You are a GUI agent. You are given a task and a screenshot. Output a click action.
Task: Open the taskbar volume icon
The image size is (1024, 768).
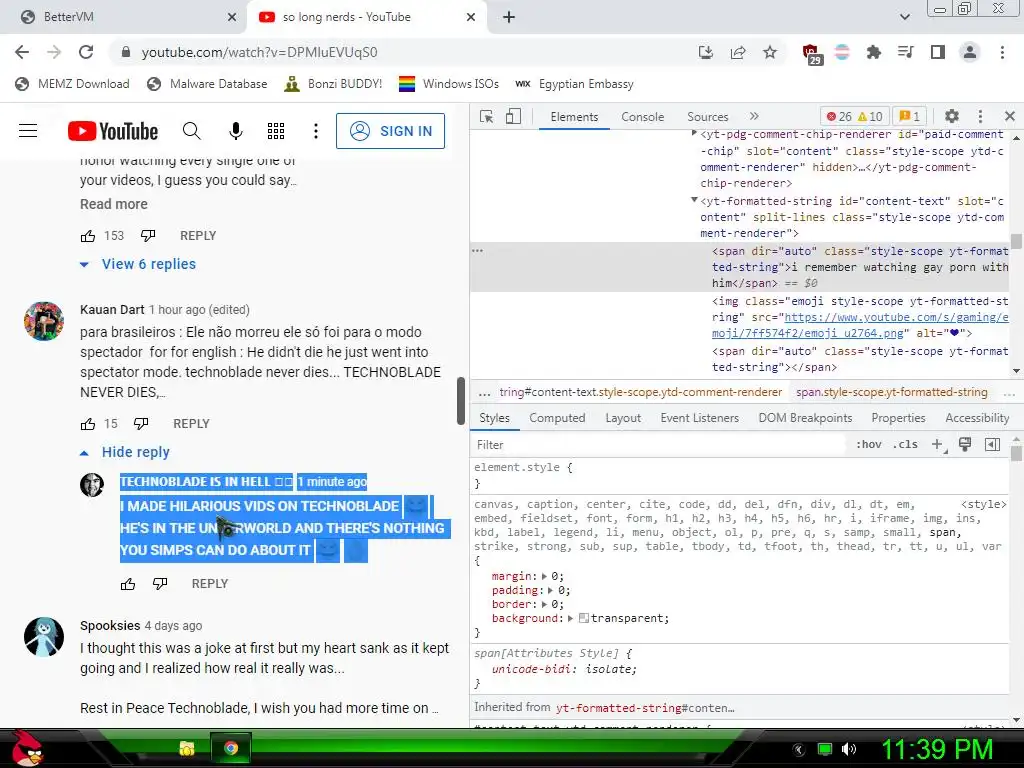849,749
